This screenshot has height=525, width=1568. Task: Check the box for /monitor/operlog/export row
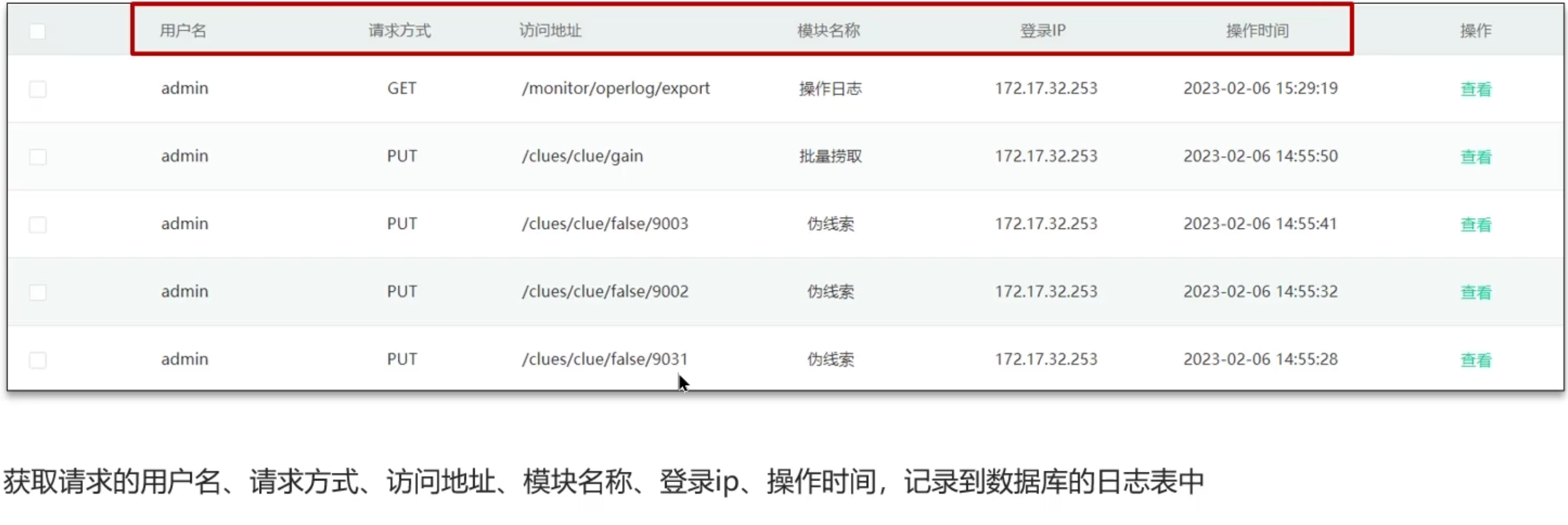pyautogui.click(x=37, y=89)
